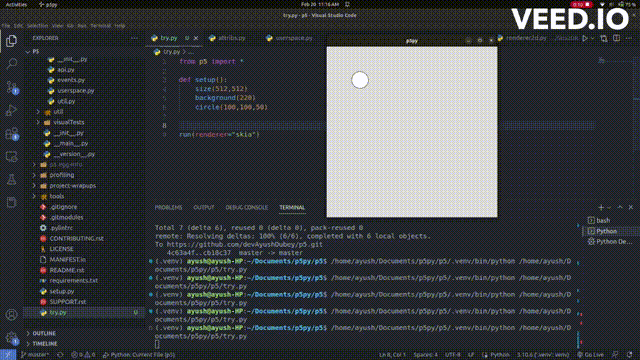
Task: Open setup.py in the explorer
Action: (x=84, y=291)
